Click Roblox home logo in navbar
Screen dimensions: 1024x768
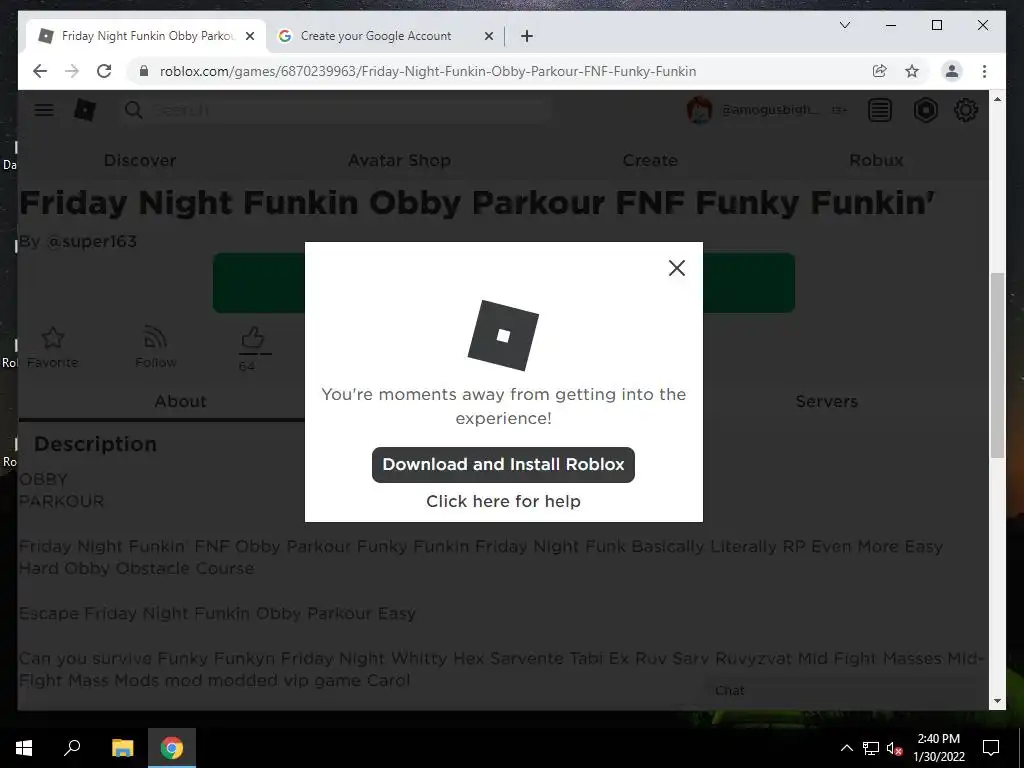point(84,110)
